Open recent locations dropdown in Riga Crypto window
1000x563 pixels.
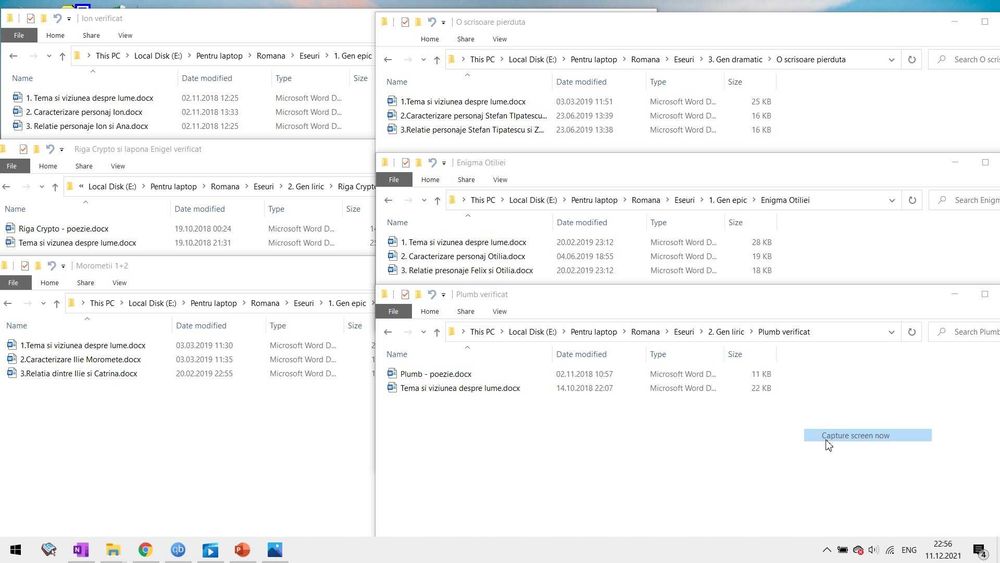point(41,187)
